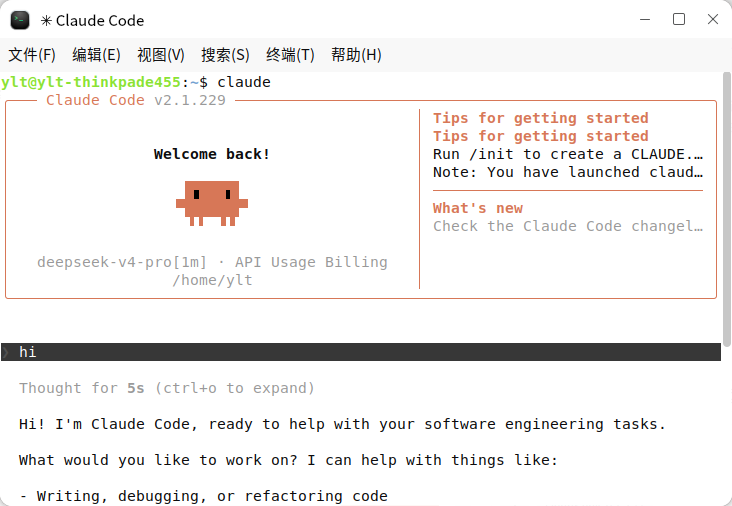732x506 pixels.
Task: Click 'Note: You have launched claud…' line
Action: [x=568, y=172]
